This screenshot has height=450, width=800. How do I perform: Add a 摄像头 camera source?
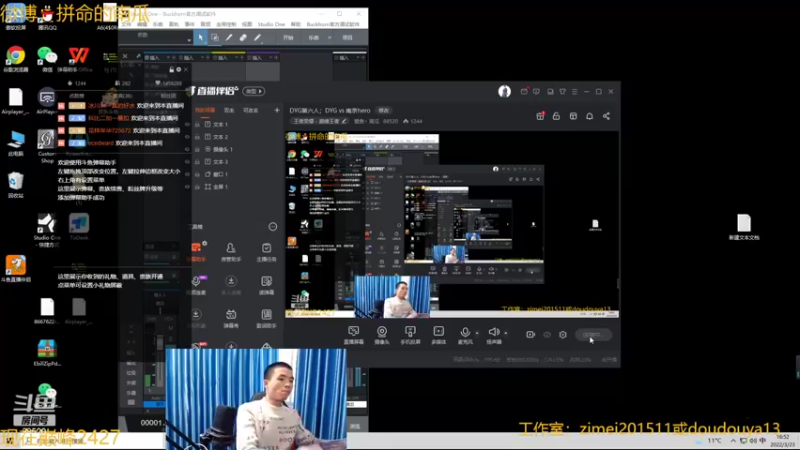(382, 335)
